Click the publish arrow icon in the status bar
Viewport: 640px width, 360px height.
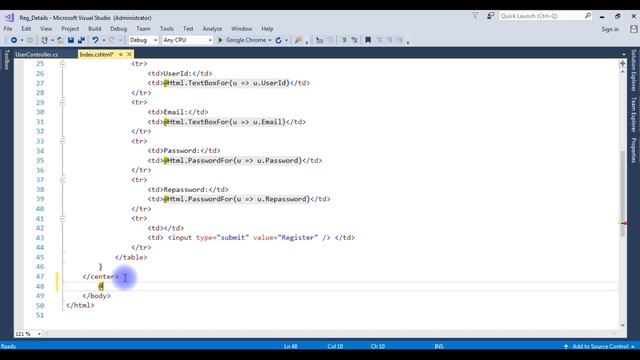click(x=566, y=347)
